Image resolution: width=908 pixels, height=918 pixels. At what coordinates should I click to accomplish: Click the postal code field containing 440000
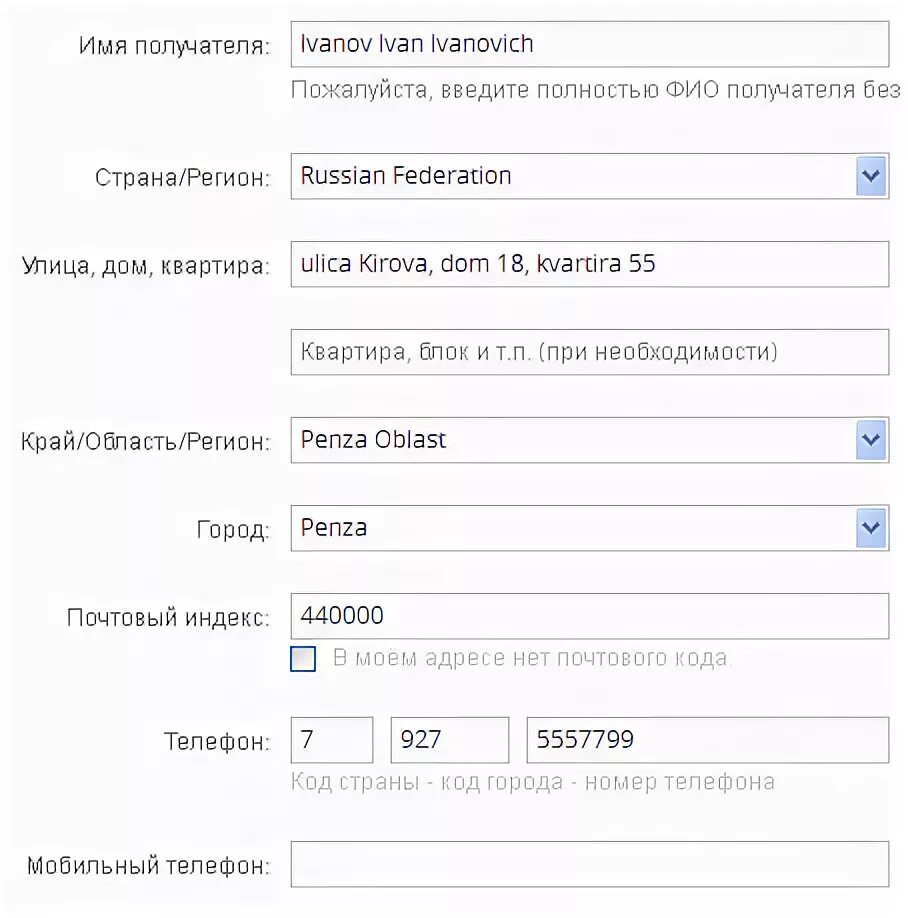[x=590, y=616]
